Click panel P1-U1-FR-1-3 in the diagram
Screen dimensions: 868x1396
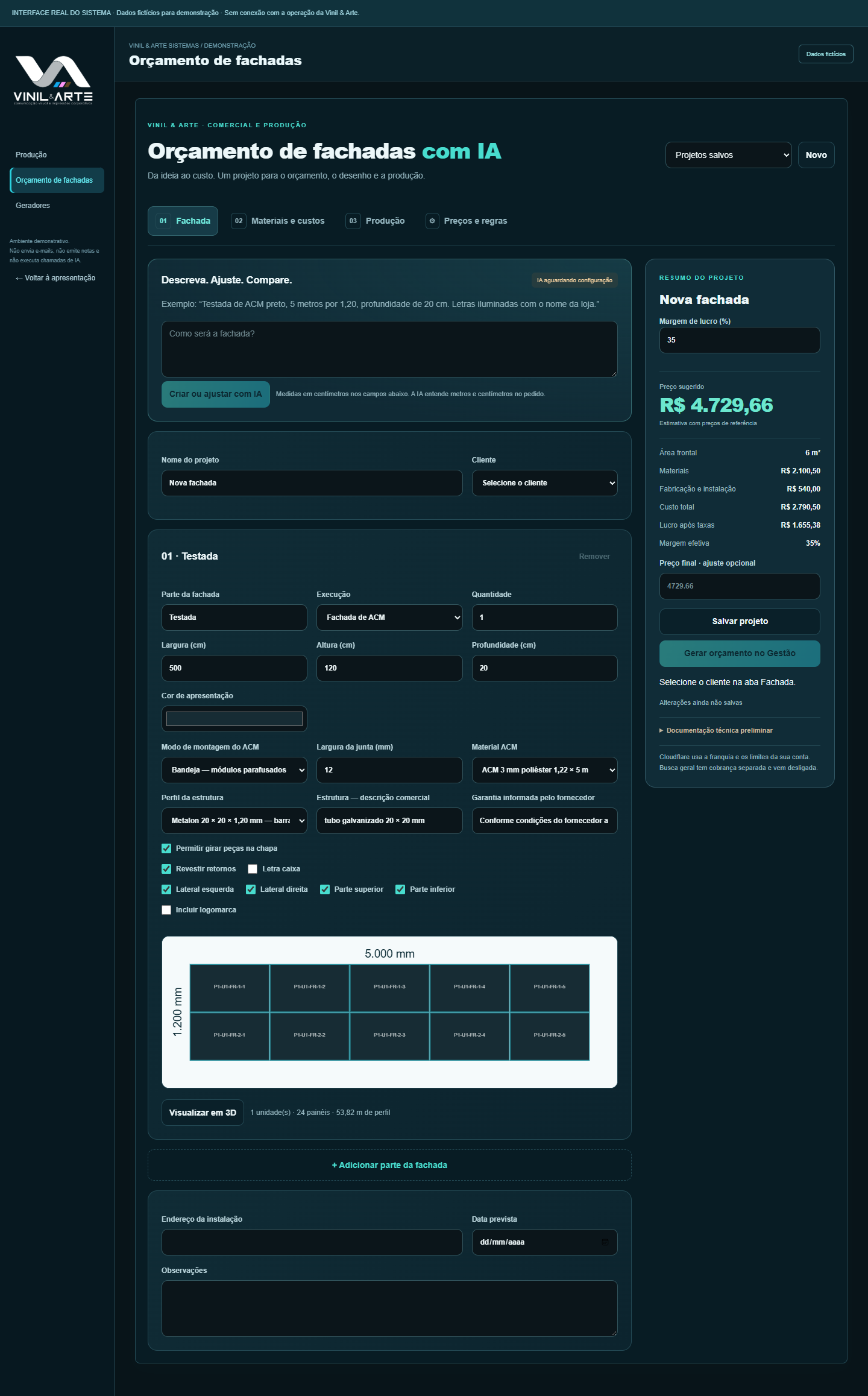pos(389,988)
